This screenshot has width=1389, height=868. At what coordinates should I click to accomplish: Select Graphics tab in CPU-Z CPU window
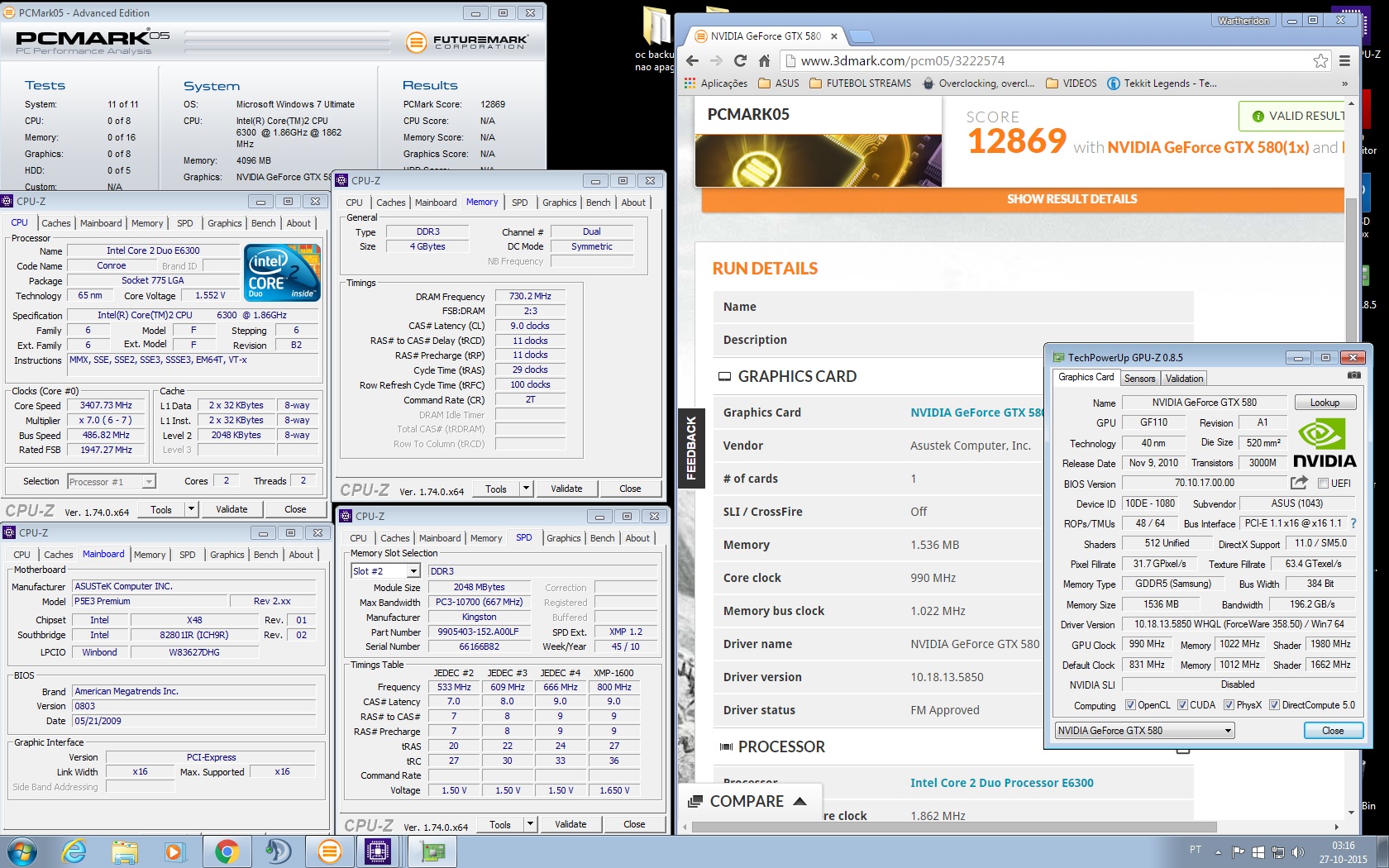[x=224, y=223]
